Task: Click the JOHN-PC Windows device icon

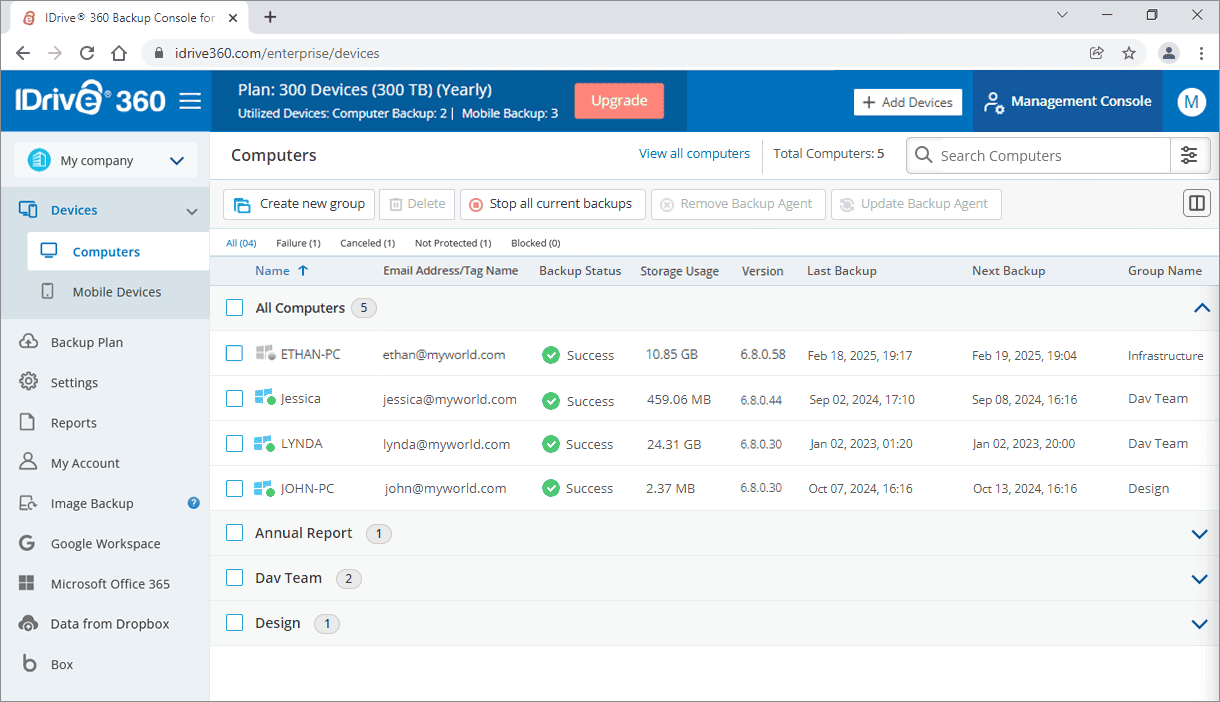Action: coord(265,488)
